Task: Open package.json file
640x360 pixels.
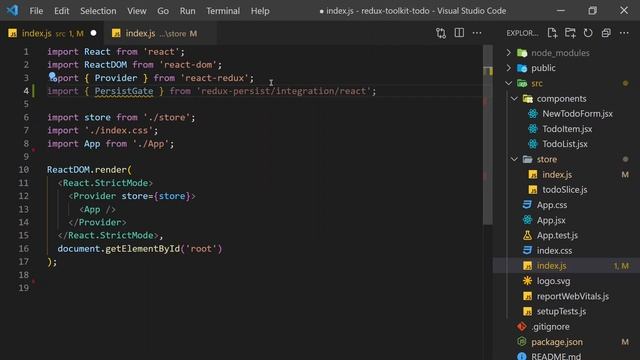Action: pos(557,342)
